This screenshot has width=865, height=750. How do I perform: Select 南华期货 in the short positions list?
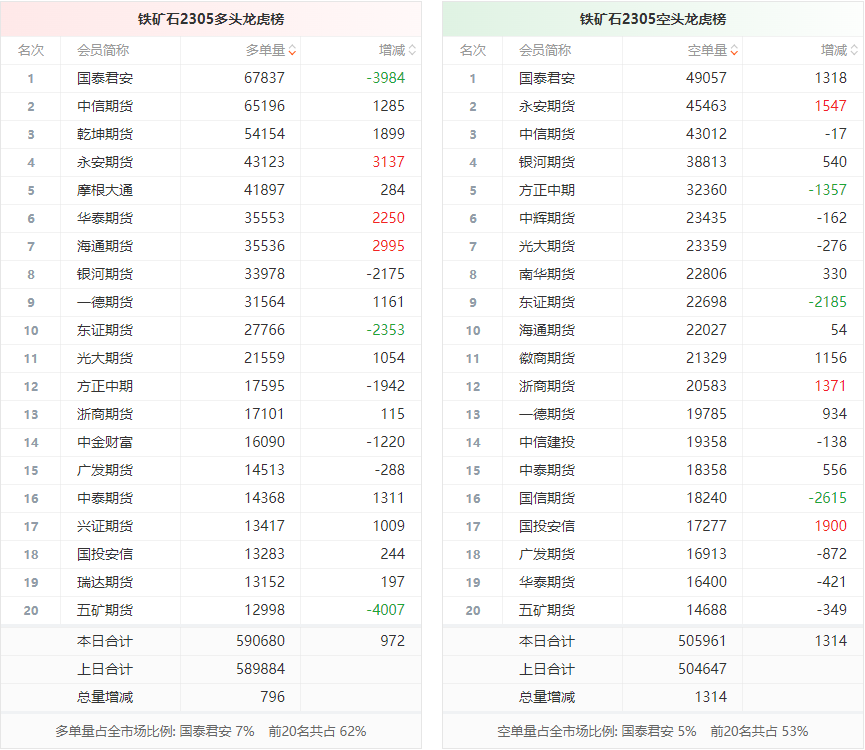coord(547,274)
